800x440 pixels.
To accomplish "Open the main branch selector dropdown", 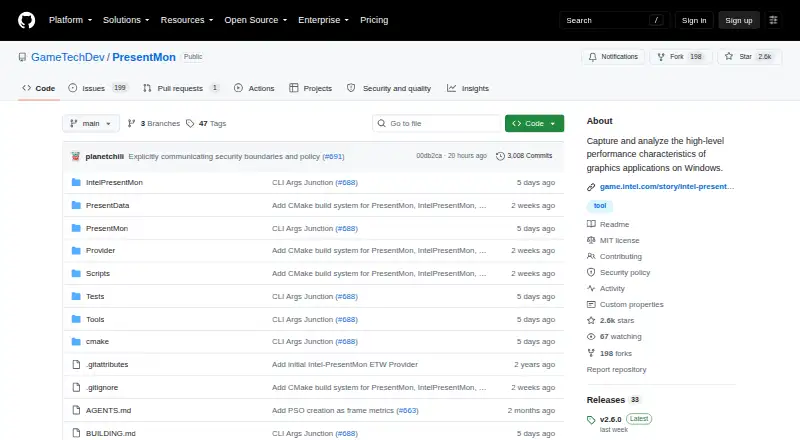I will click(x=91, y=124).
